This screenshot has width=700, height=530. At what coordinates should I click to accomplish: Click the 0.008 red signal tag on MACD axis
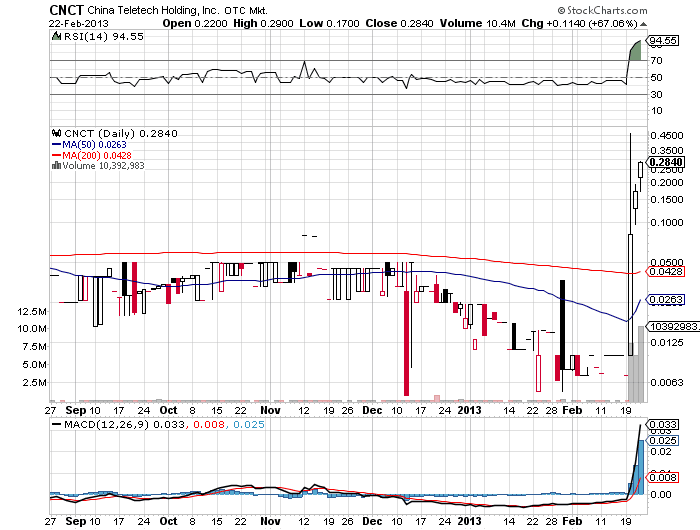[x=663, y=477]
